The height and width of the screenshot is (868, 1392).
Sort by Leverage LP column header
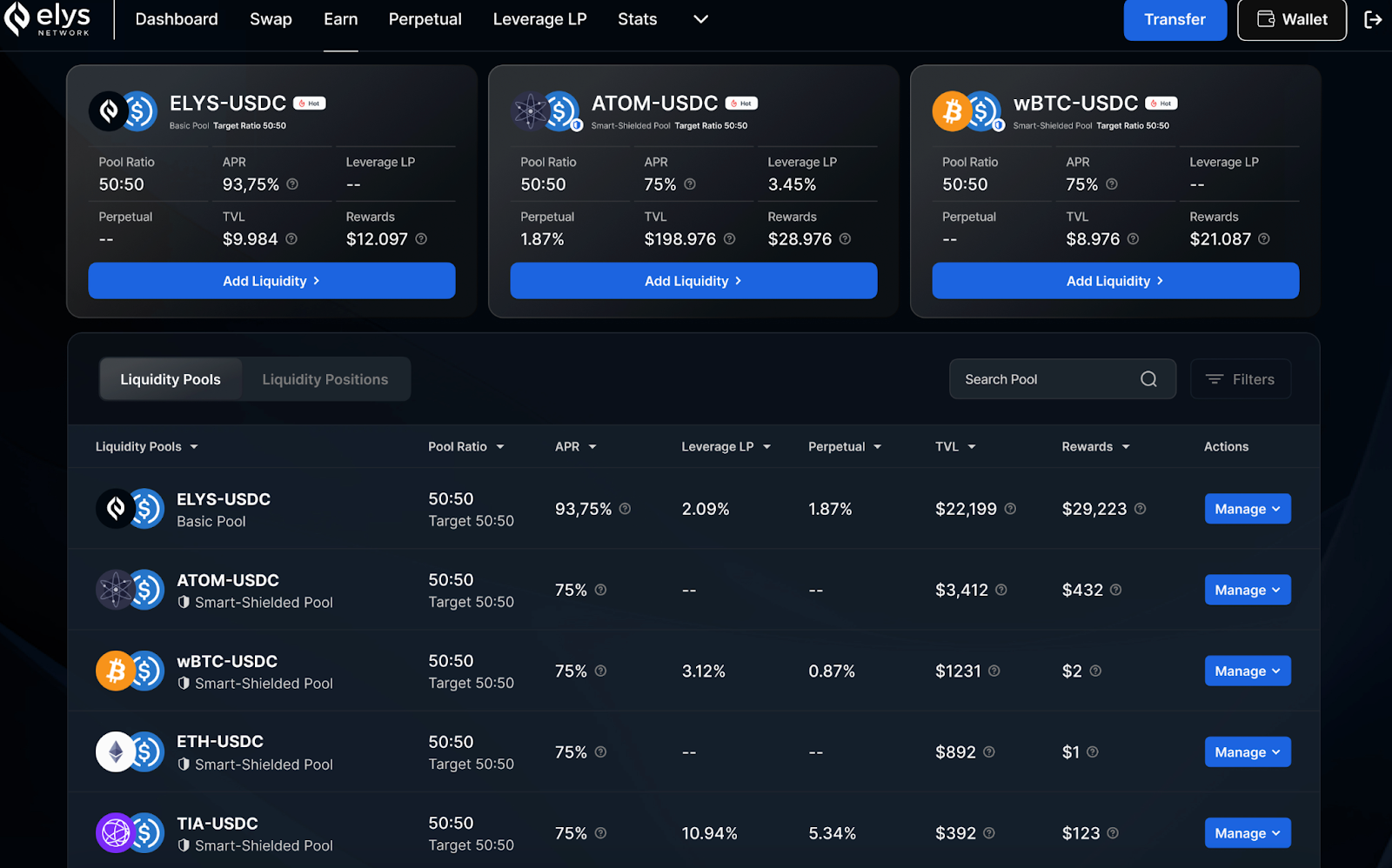(x=726, y=447)
